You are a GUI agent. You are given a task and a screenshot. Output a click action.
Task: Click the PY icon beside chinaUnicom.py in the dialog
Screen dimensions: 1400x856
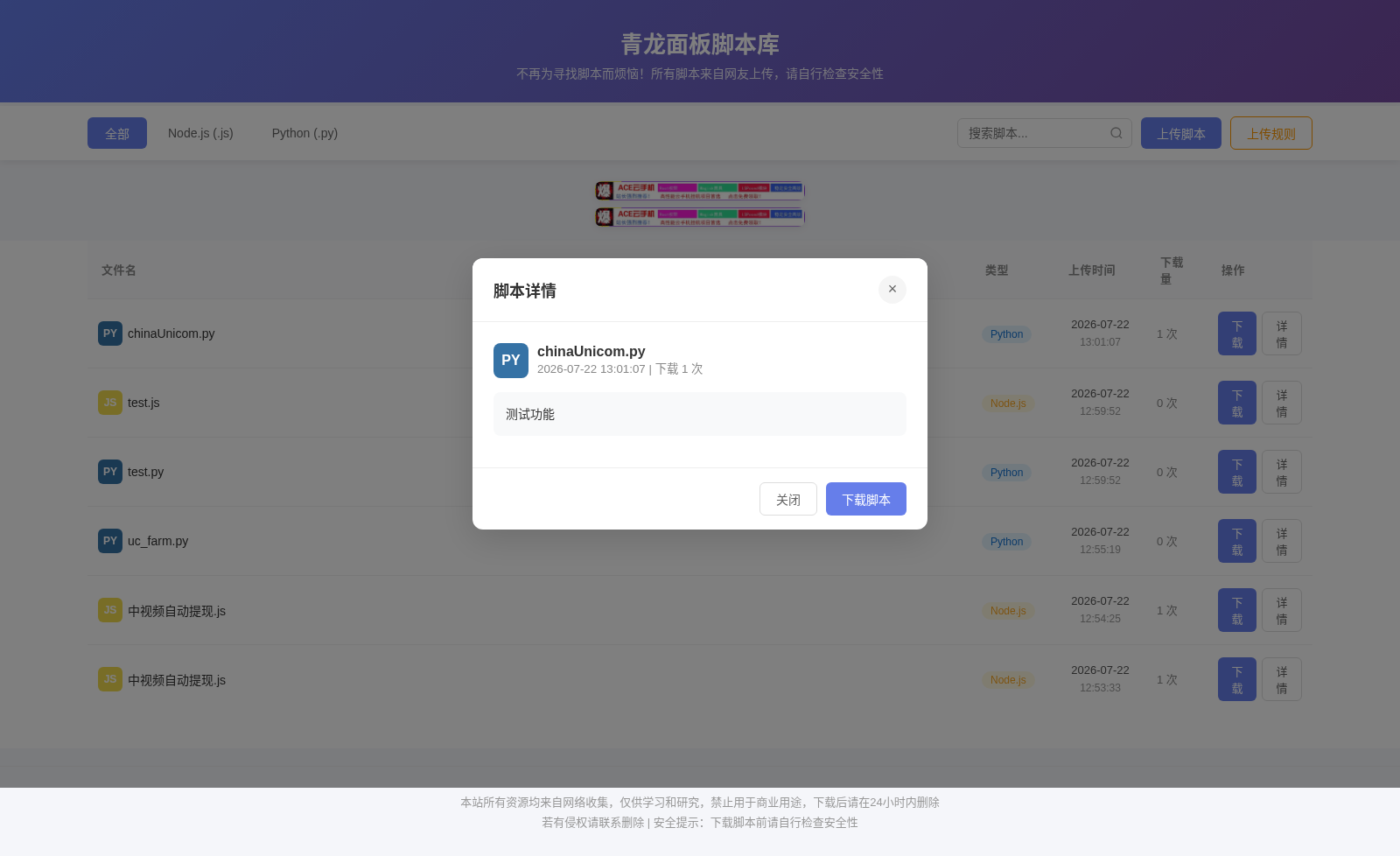[x=511, y=361]
